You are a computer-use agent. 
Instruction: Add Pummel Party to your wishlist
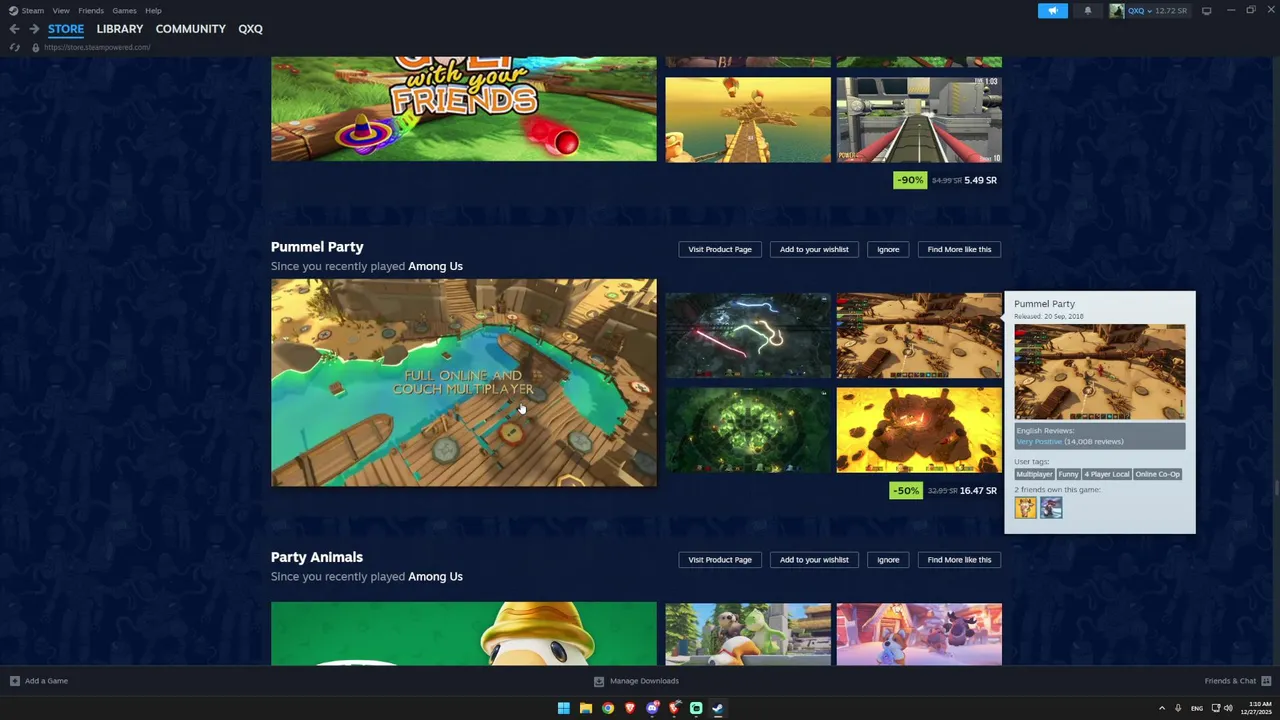click(814, 249)
